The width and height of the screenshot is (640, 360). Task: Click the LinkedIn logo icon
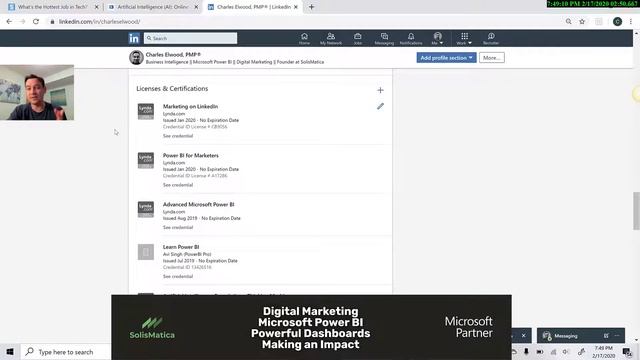134,38
